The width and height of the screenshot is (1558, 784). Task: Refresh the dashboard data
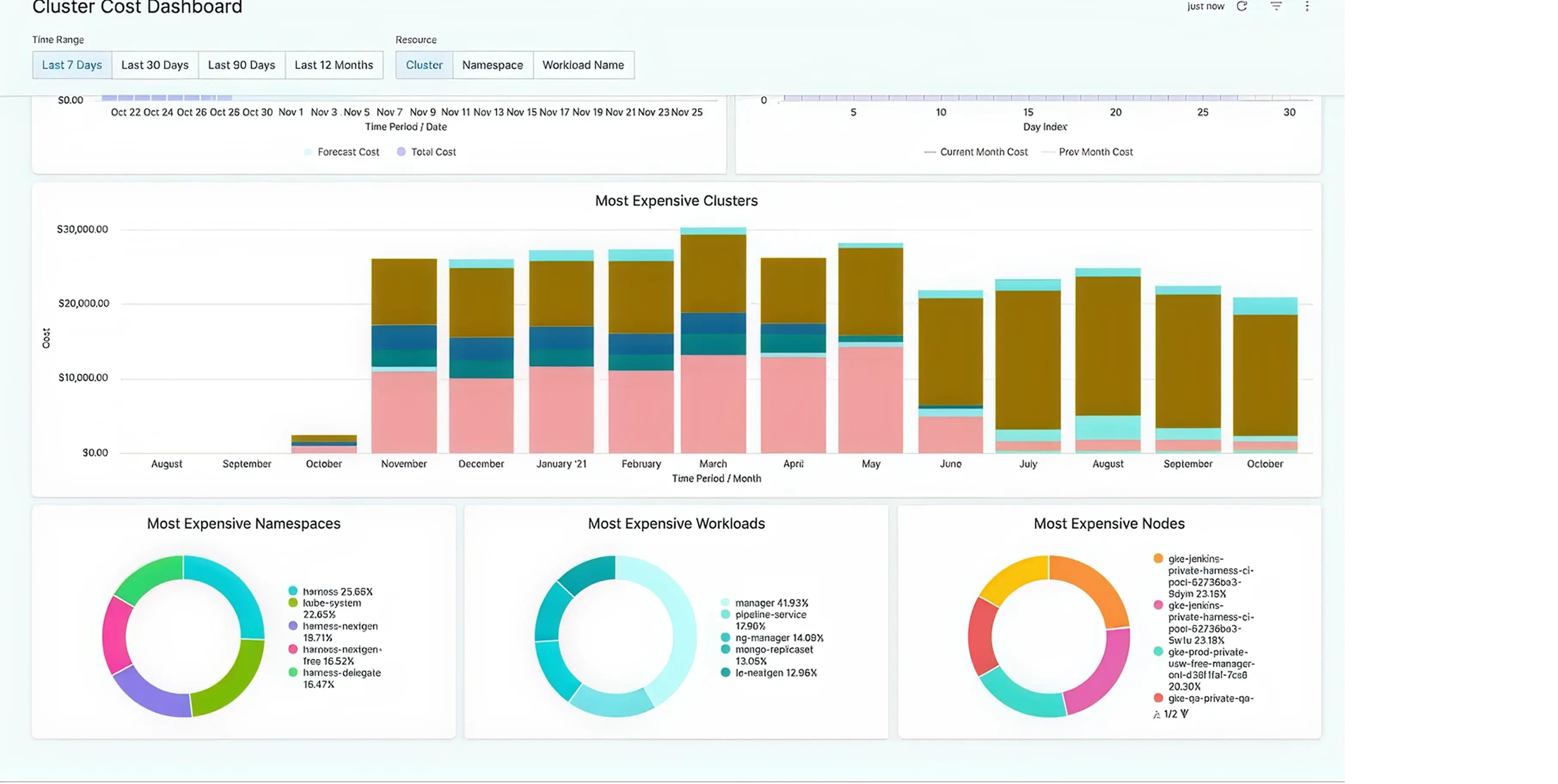tap(1242, 6)
